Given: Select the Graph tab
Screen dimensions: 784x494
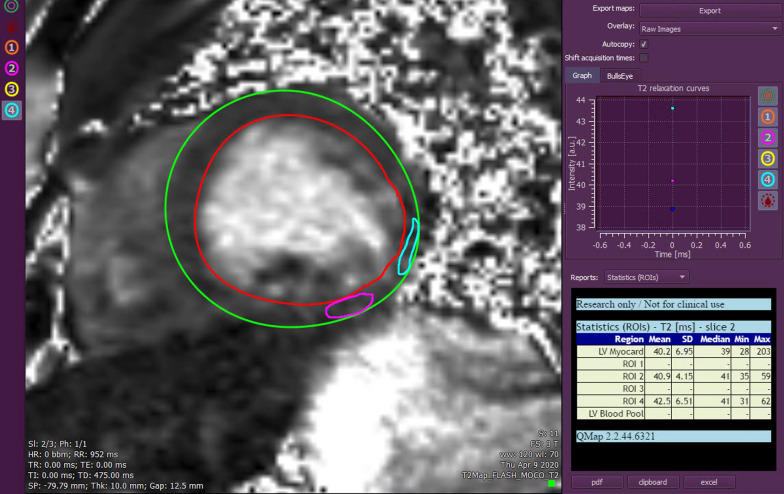Looking at the screenshot, I should tap(582, 76).
